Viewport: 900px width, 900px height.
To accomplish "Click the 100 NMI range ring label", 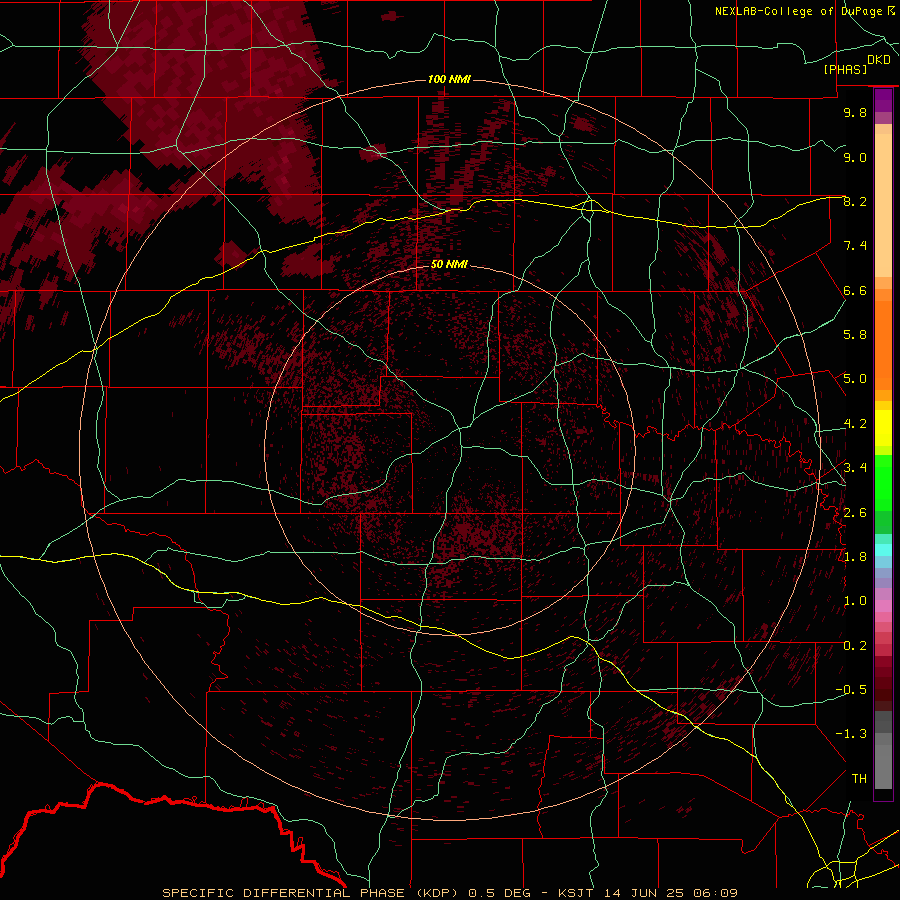I will [x=449, y=79].
